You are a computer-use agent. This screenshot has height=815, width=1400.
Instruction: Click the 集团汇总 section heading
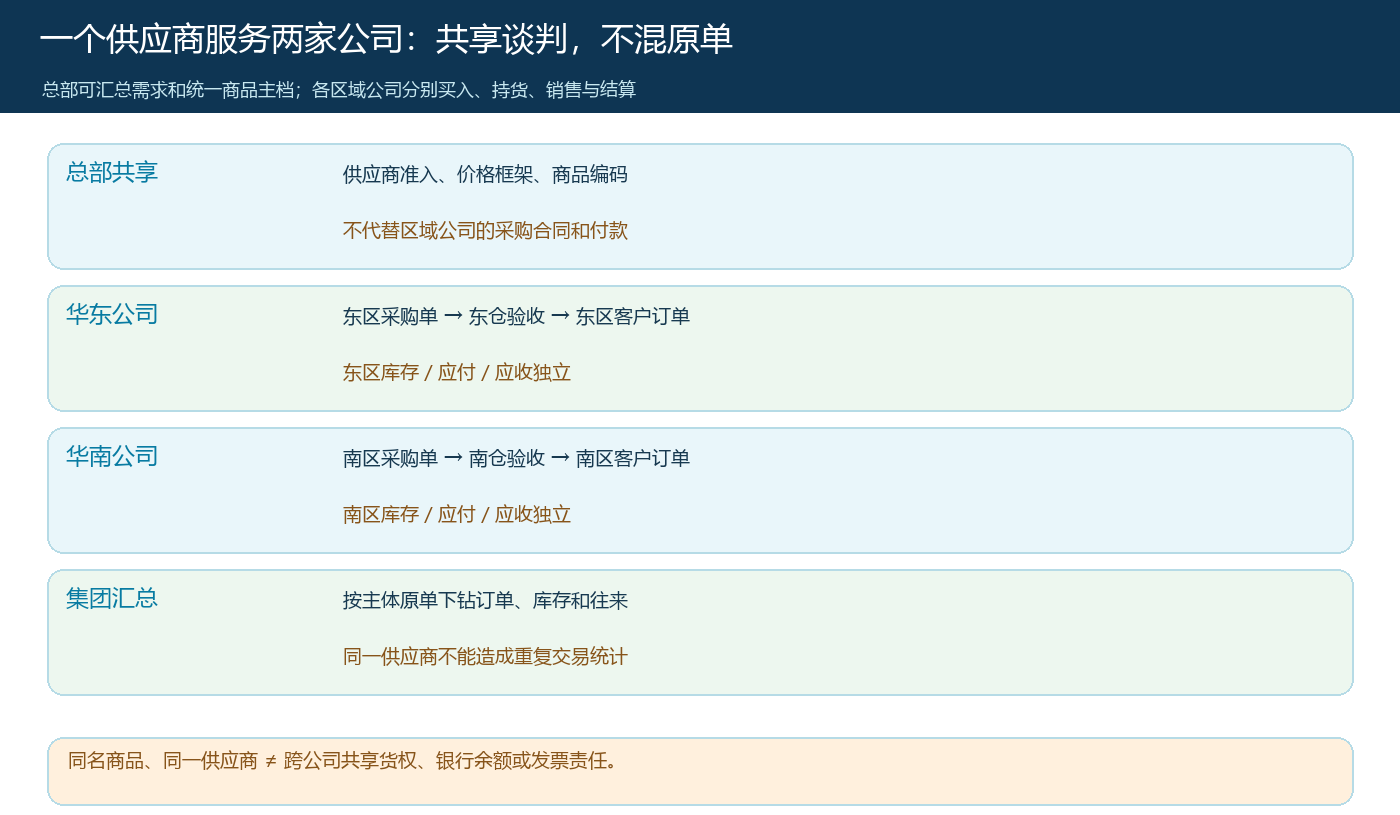(x=112, y=598)
